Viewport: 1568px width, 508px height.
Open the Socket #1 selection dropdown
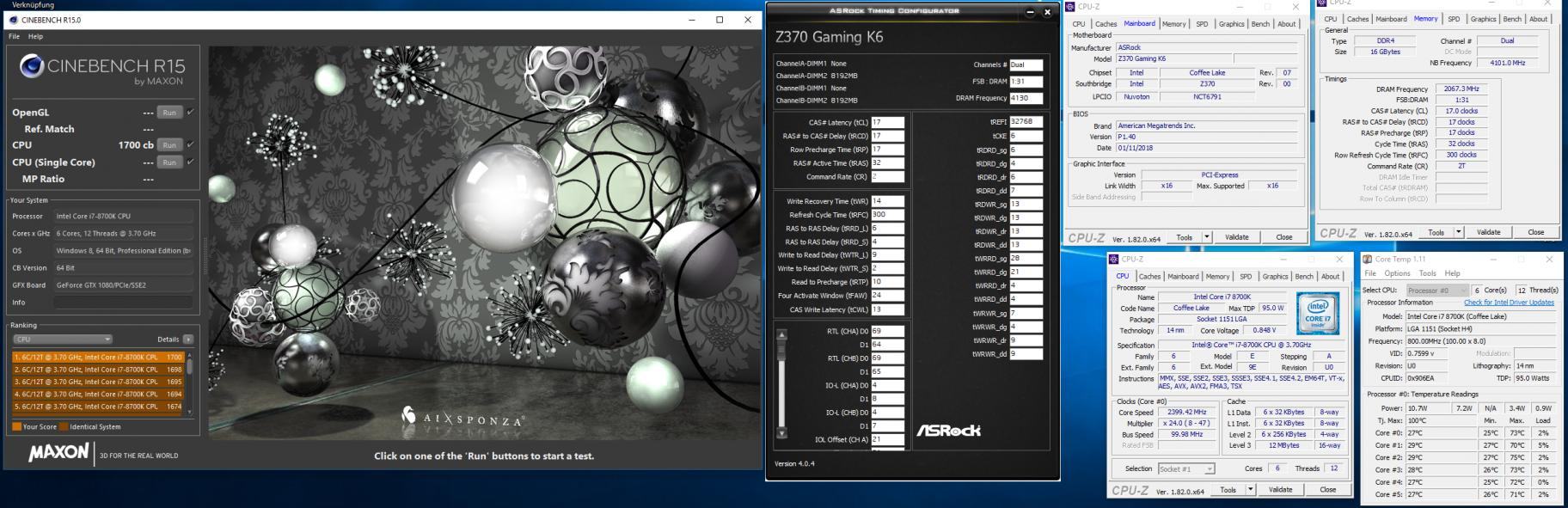[x=1186, y=468]
